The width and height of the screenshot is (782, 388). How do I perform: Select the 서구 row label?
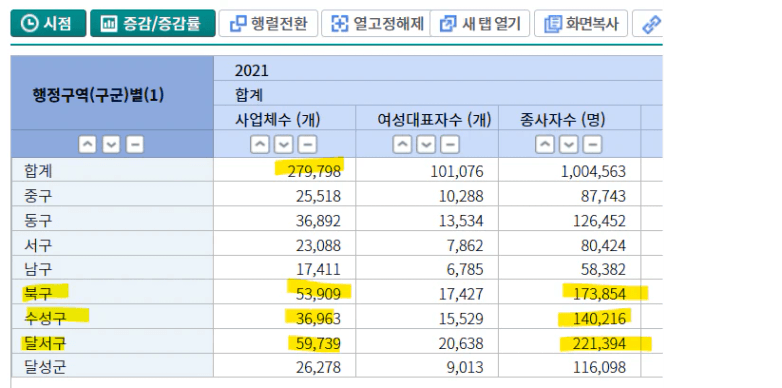38,245
